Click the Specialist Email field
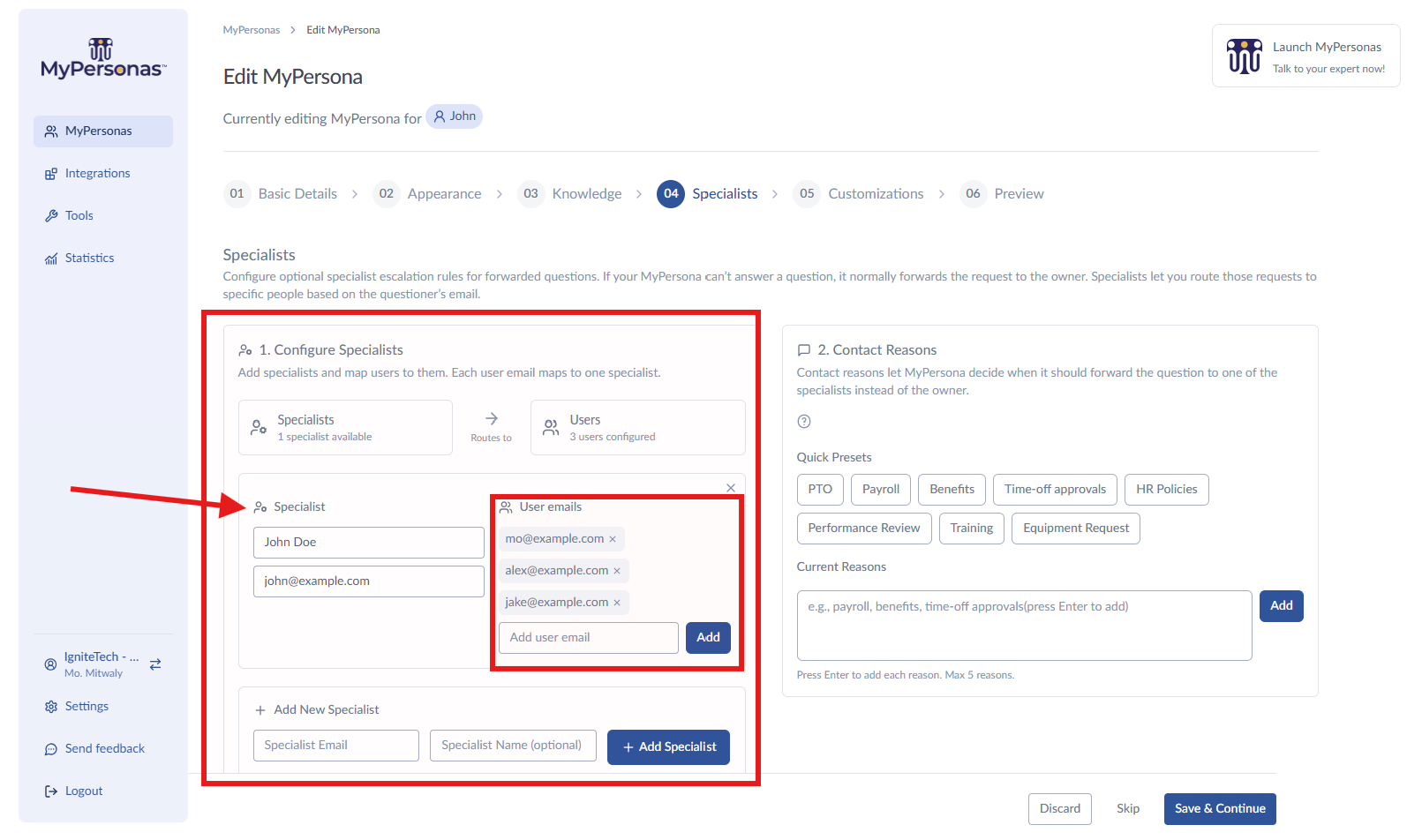 coord(336,746)
